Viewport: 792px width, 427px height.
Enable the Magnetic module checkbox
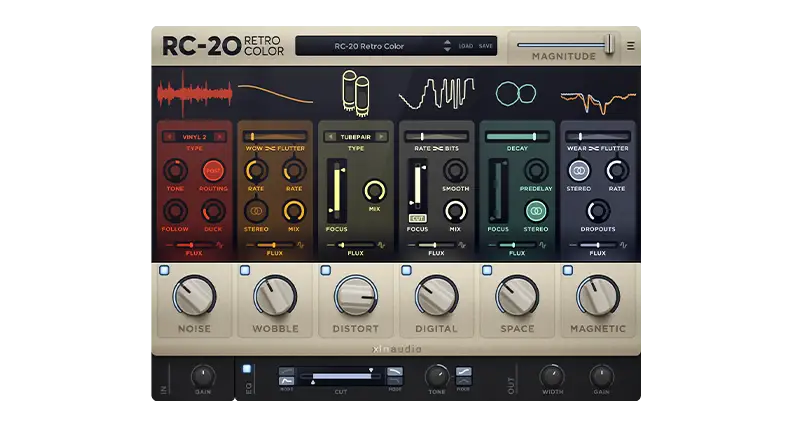(568, 270)
